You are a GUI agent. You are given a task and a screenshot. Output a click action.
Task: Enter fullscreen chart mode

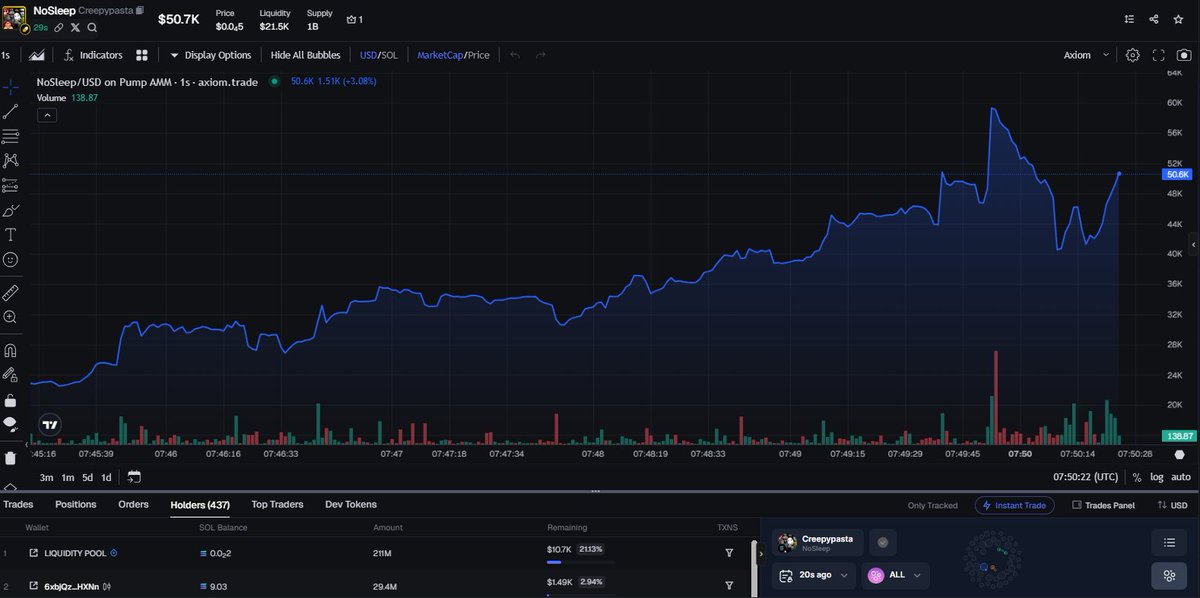click(x=1158, y=55)
